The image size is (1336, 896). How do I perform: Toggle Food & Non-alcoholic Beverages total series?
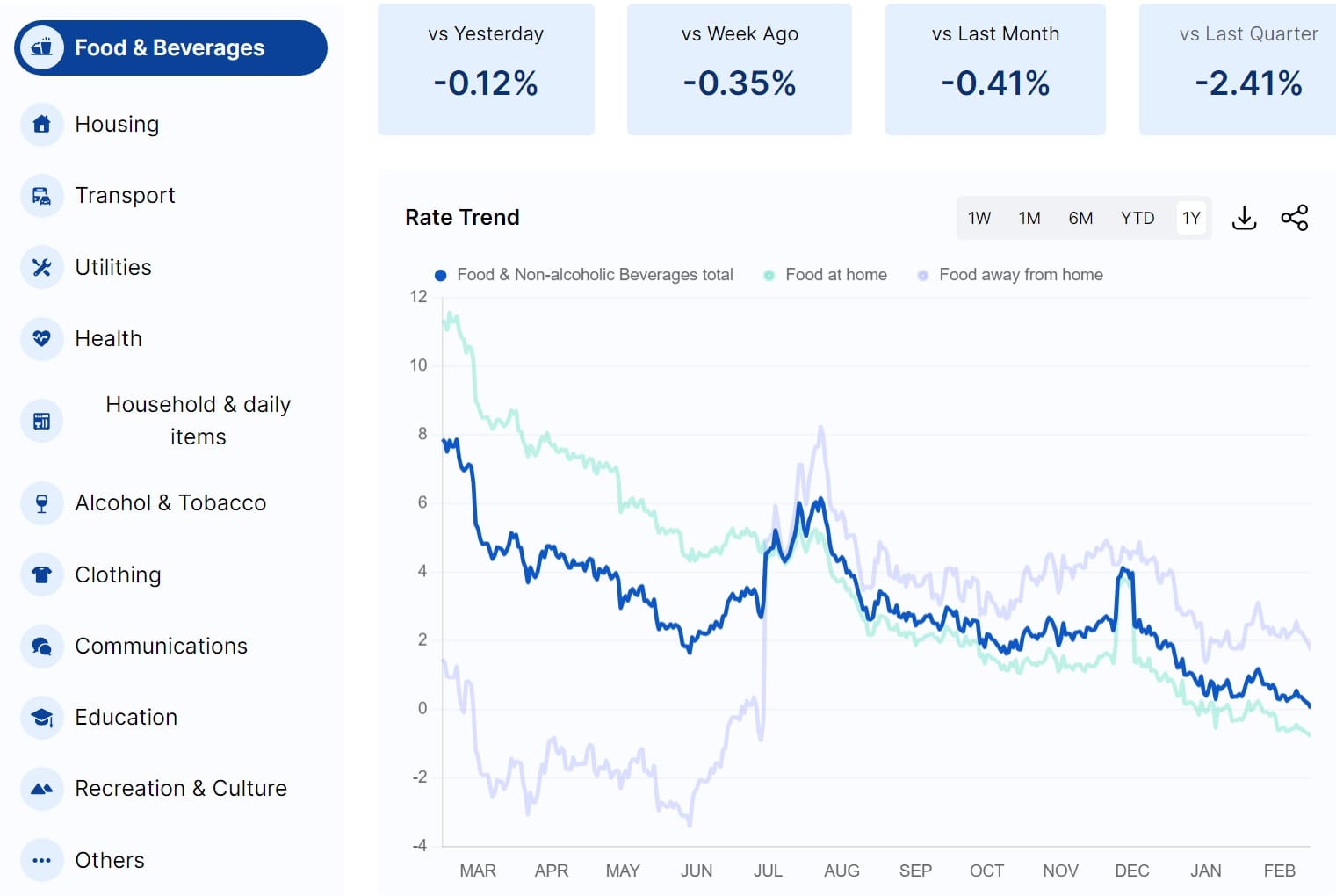click(584, 274)
